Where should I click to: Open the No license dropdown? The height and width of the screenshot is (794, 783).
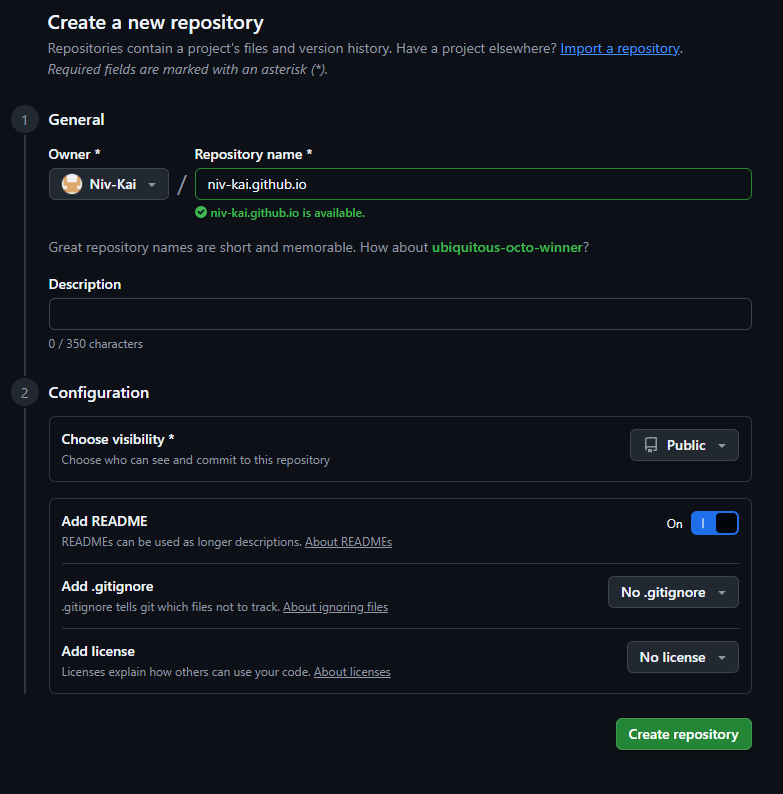683,657
